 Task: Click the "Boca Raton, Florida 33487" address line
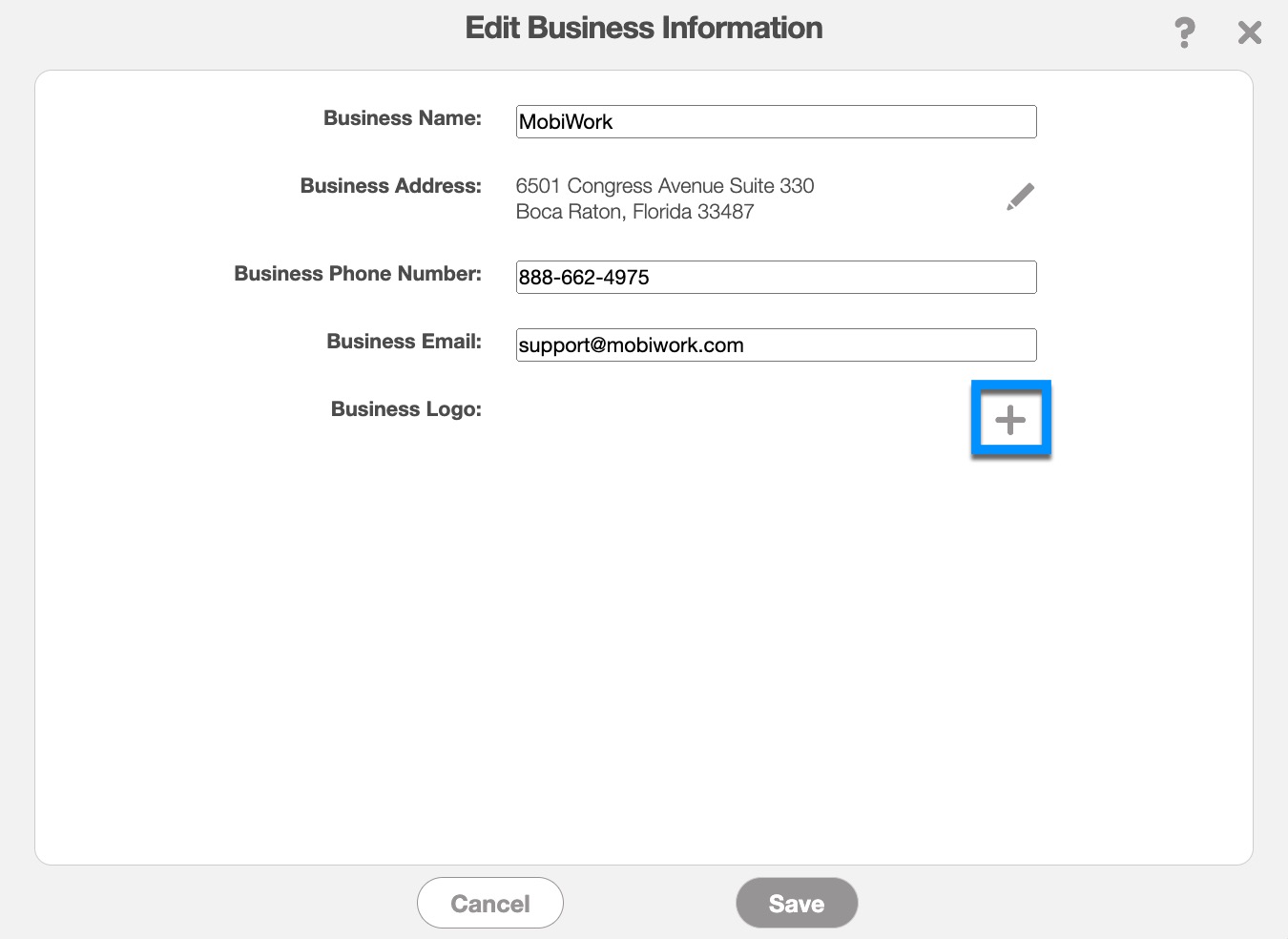pyautogui.click(x=634, y=212)
